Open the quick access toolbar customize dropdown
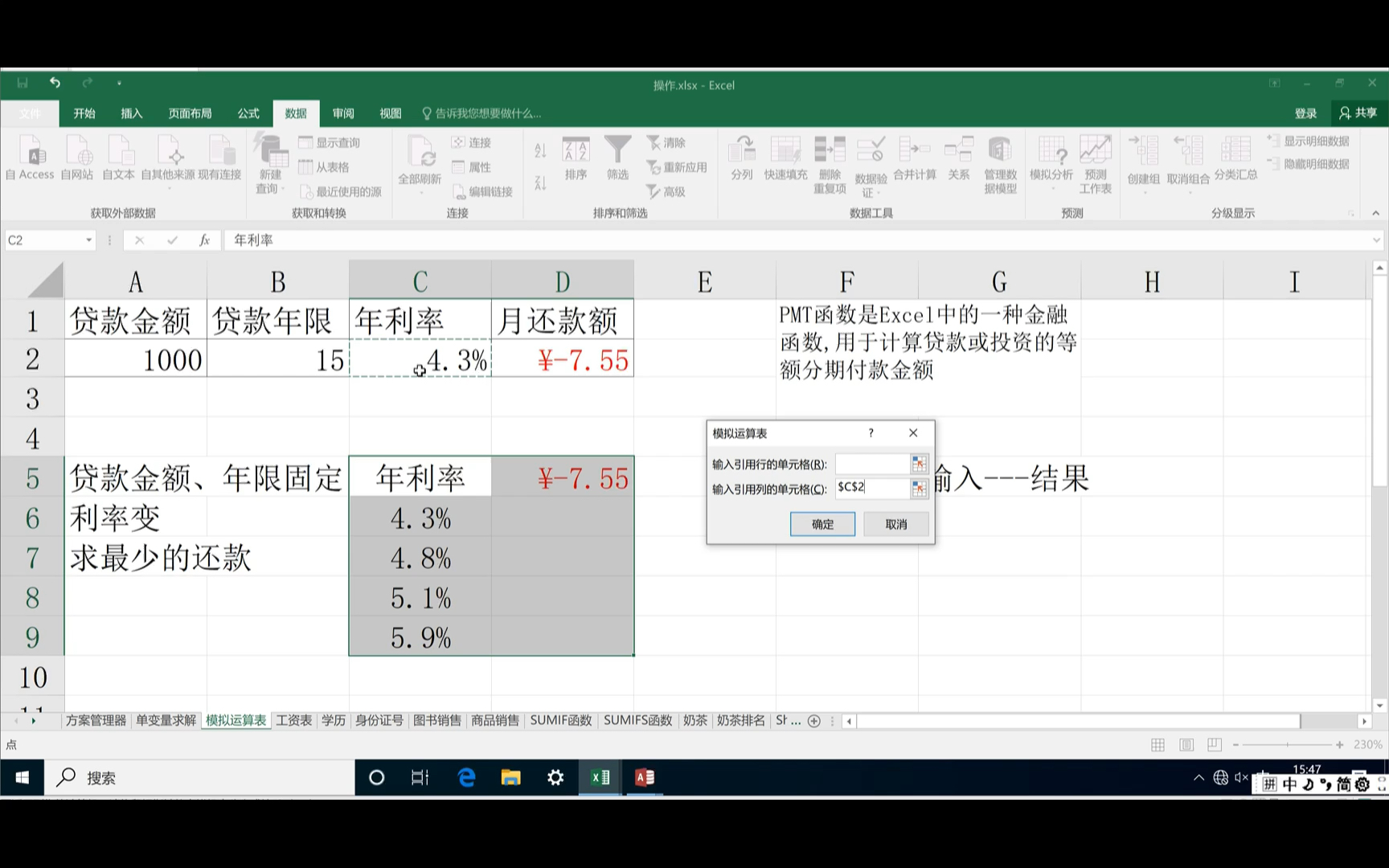The height and width of the screenshot is (868, 1389). pos(119,83)
